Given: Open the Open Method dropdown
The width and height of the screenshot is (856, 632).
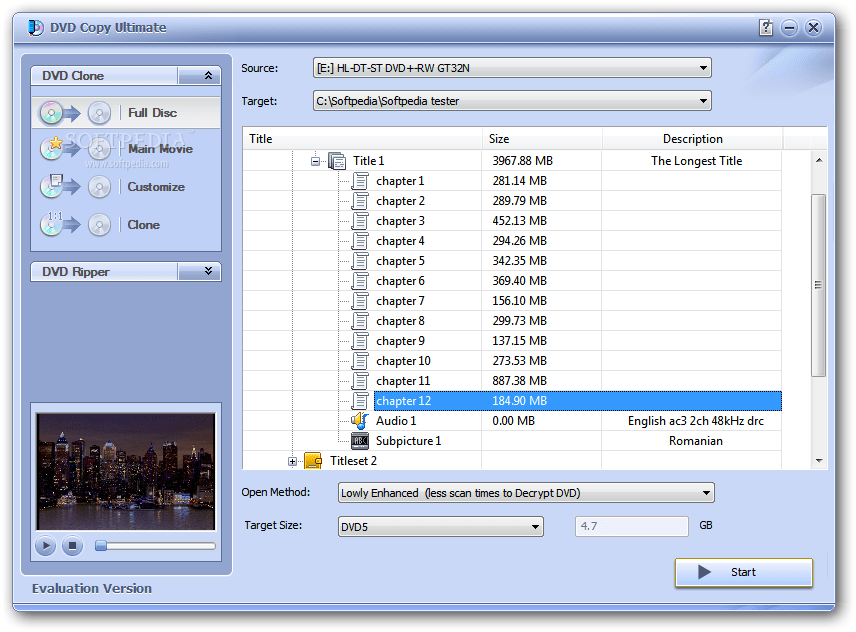Looking at the screenshot, I should point(703,492).
